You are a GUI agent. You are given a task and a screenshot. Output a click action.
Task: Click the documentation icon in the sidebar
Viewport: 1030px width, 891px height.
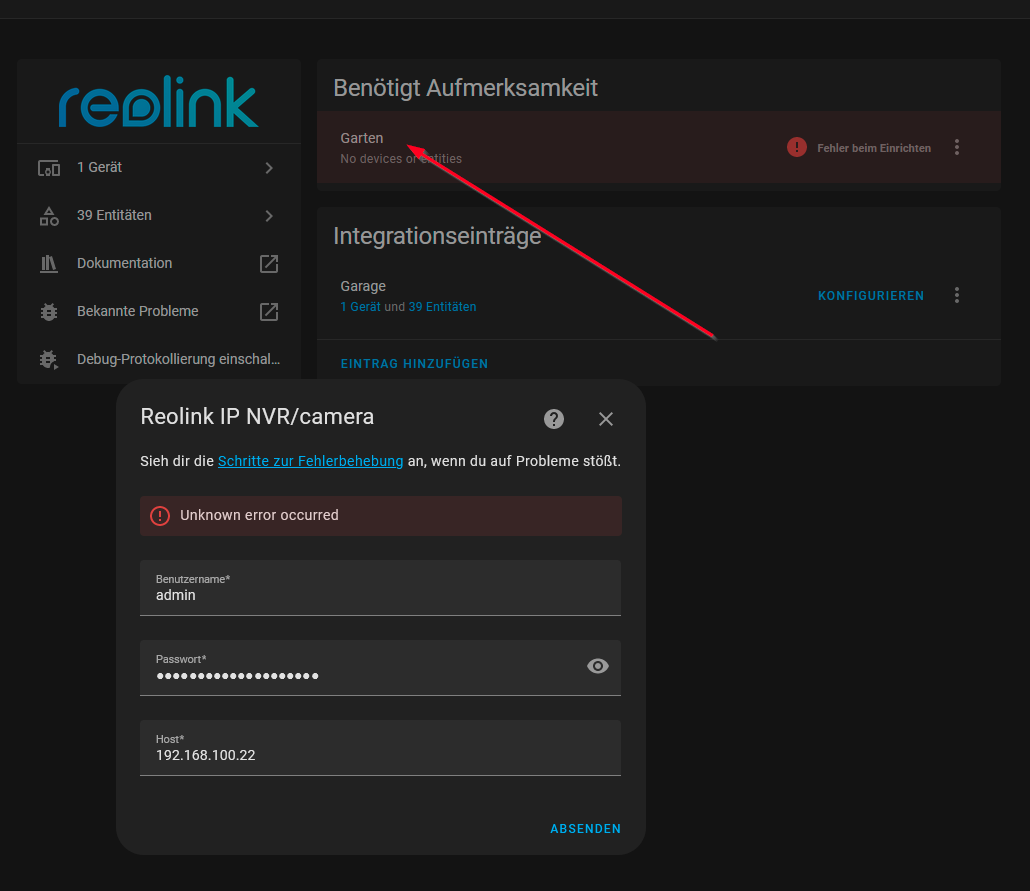tap(49, 263)
